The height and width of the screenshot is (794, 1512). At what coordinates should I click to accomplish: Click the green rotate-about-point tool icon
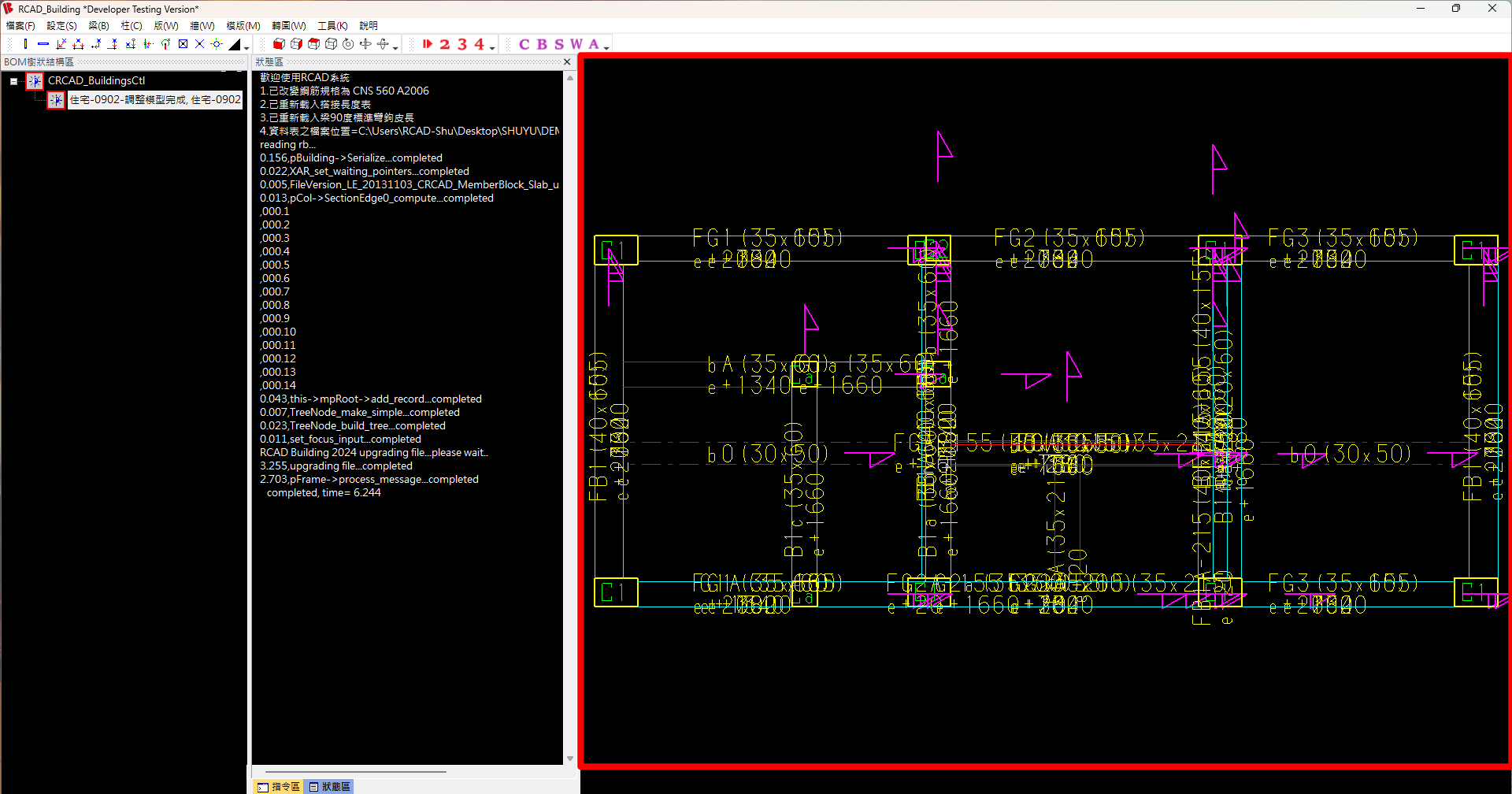(x=165, y=44)
